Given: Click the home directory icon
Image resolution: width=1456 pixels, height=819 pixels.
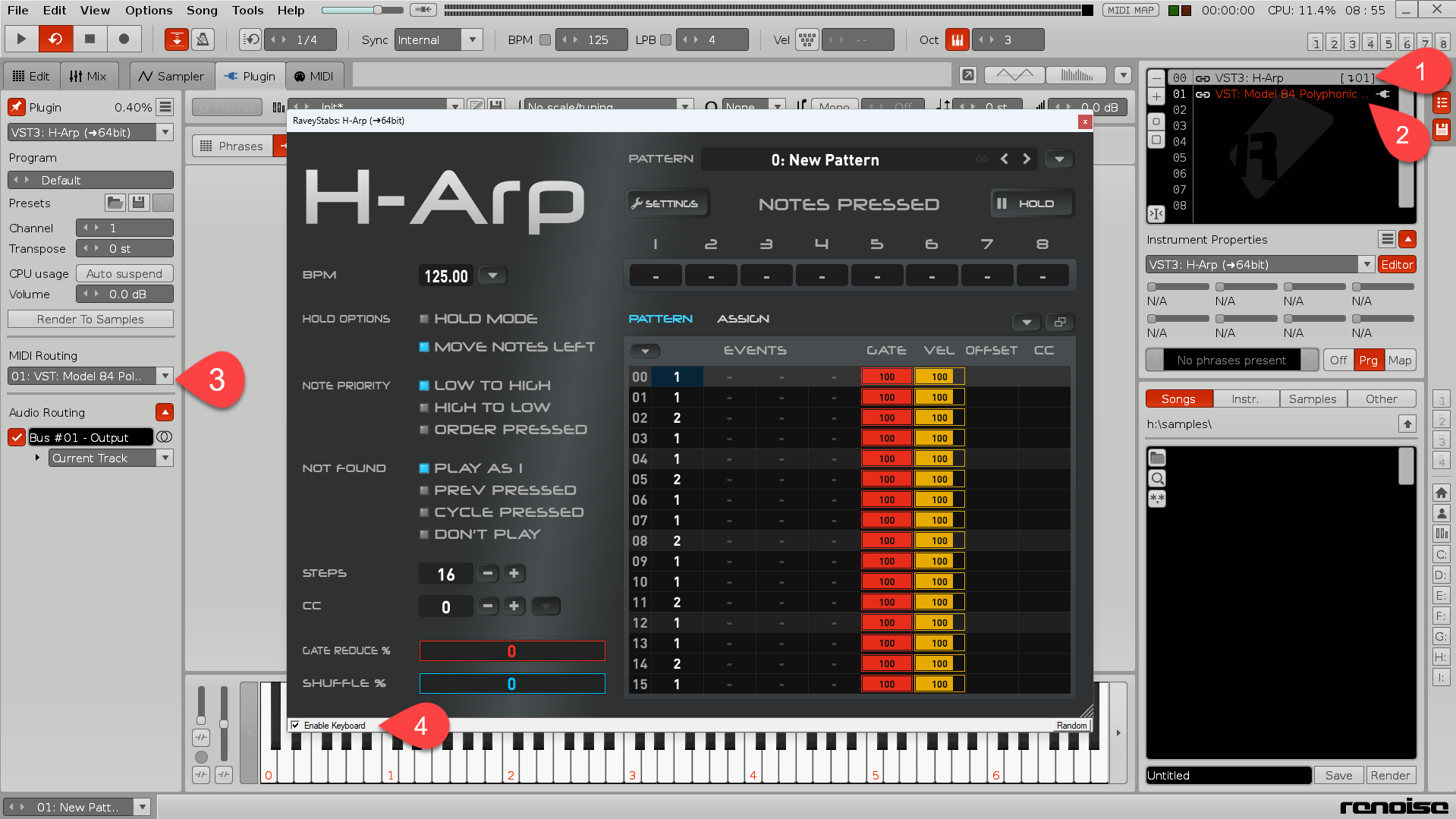Looking at the screenshot, I should (x=1442, y=493).
